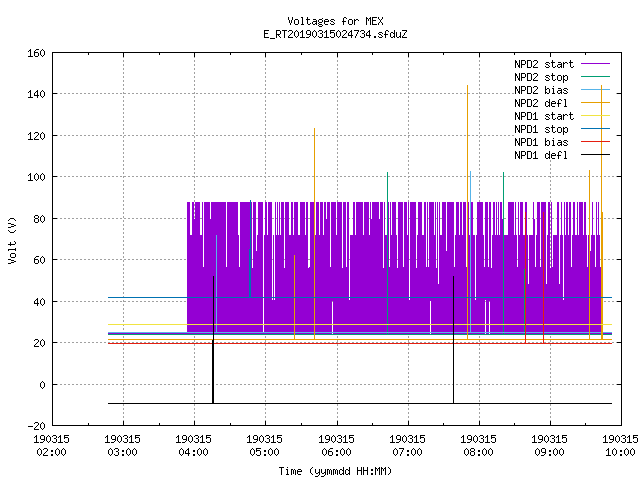This screenshot has height=480, width=640.
Task: Click the NPD1 bias red legend line
Action: point(595,142)
